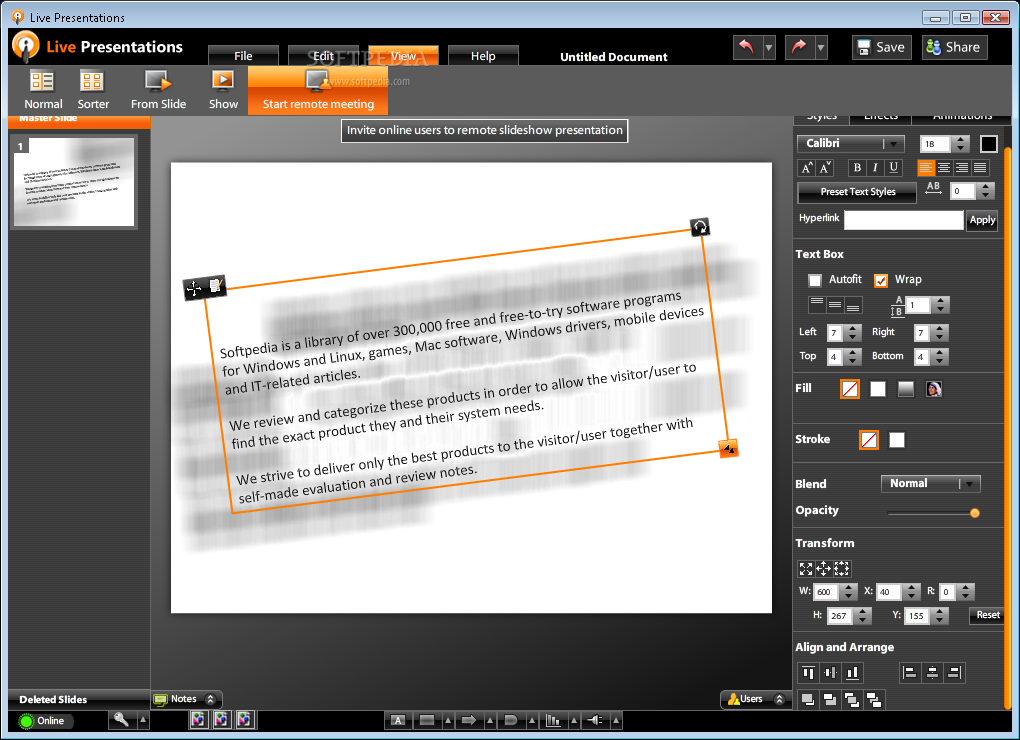Click the move handle on the text box
Image resolution: width=1020 pixels, height=740 pixels.
tap(194, 288)
